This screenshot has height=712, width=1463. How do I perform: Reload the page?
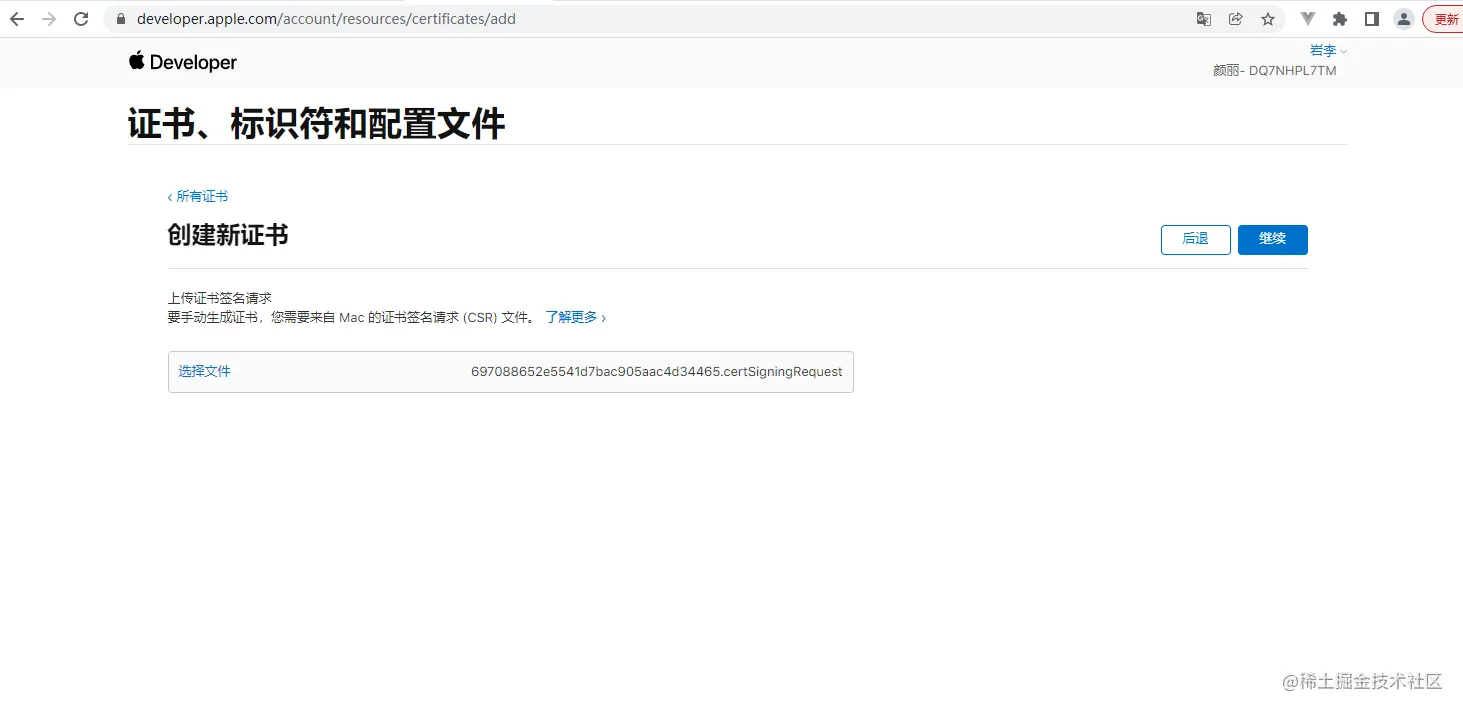click(x=80, y=18)
